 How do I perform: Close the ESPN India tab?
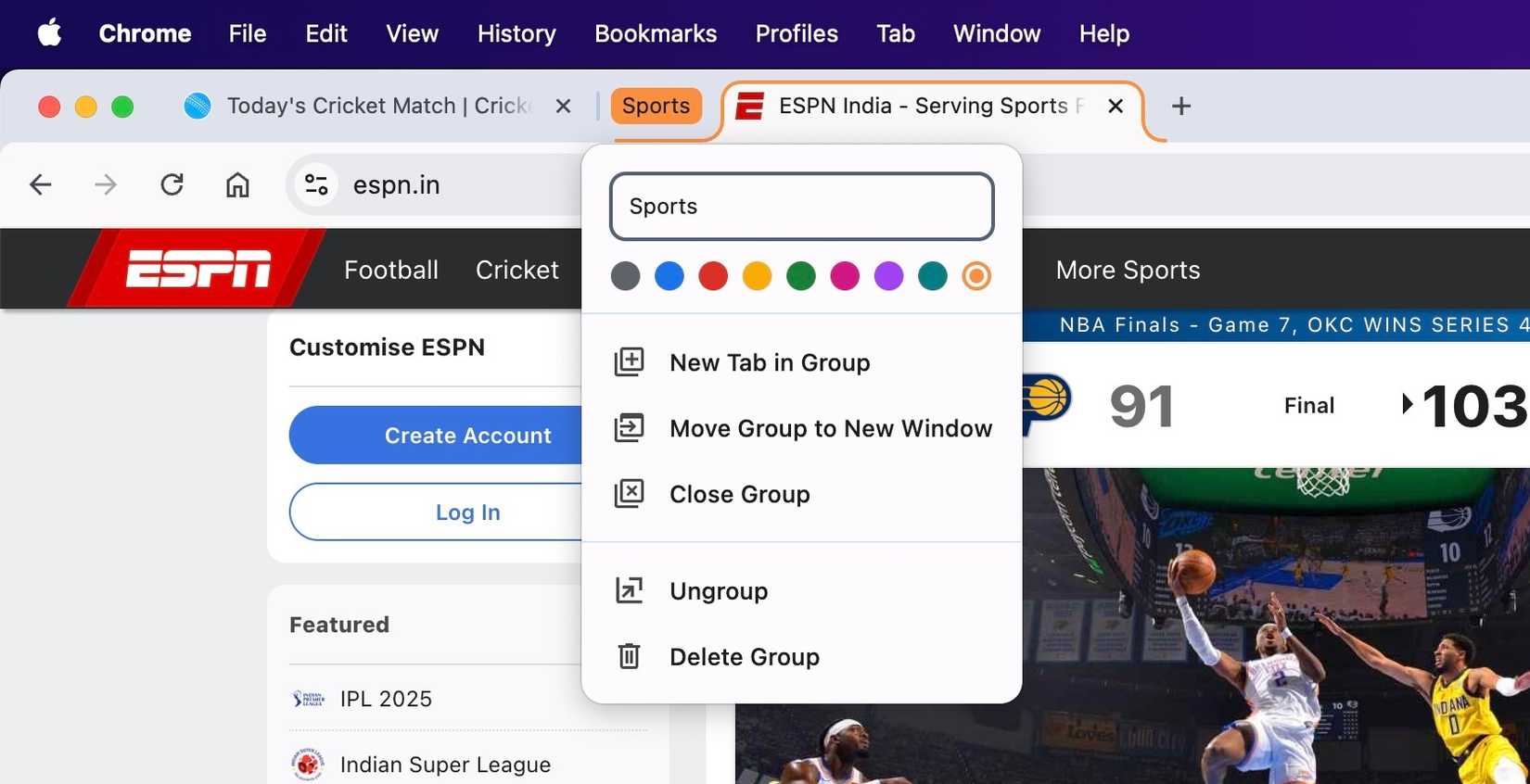tap(1116, 106)
